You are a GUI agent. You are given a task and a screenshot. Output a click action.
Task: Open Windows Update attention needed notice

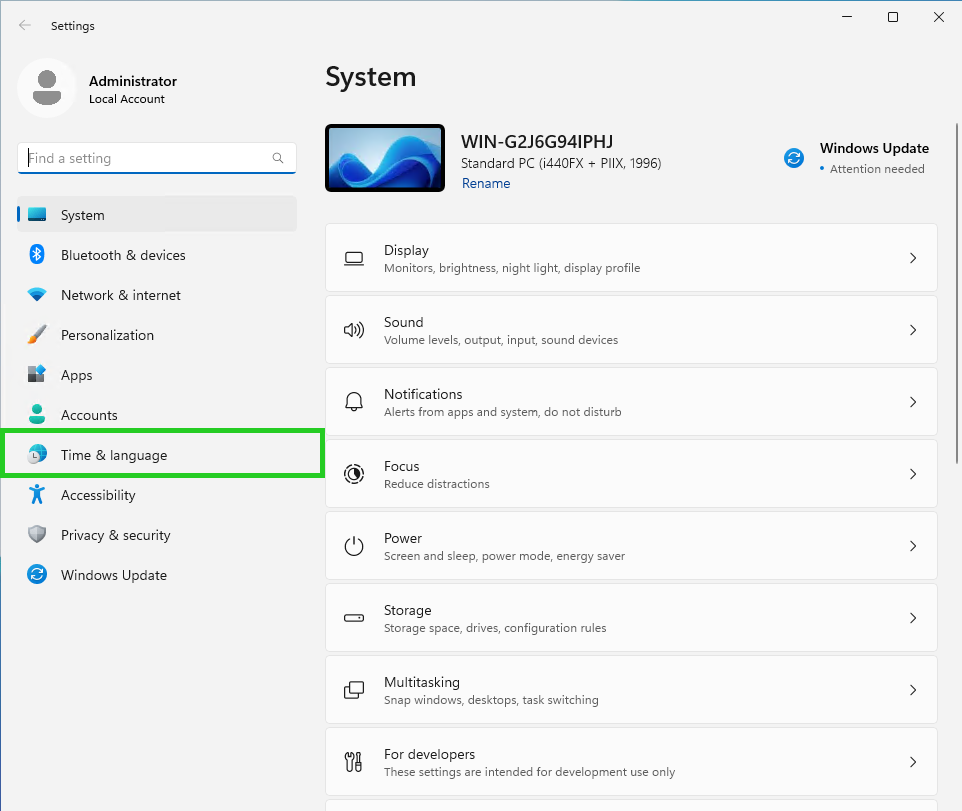point(874,157)
